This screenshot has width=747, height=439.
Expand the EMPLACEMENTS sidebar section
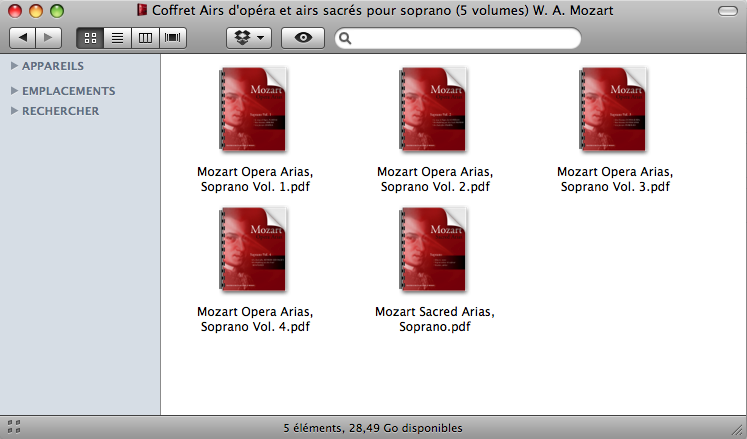click(14, 91)
